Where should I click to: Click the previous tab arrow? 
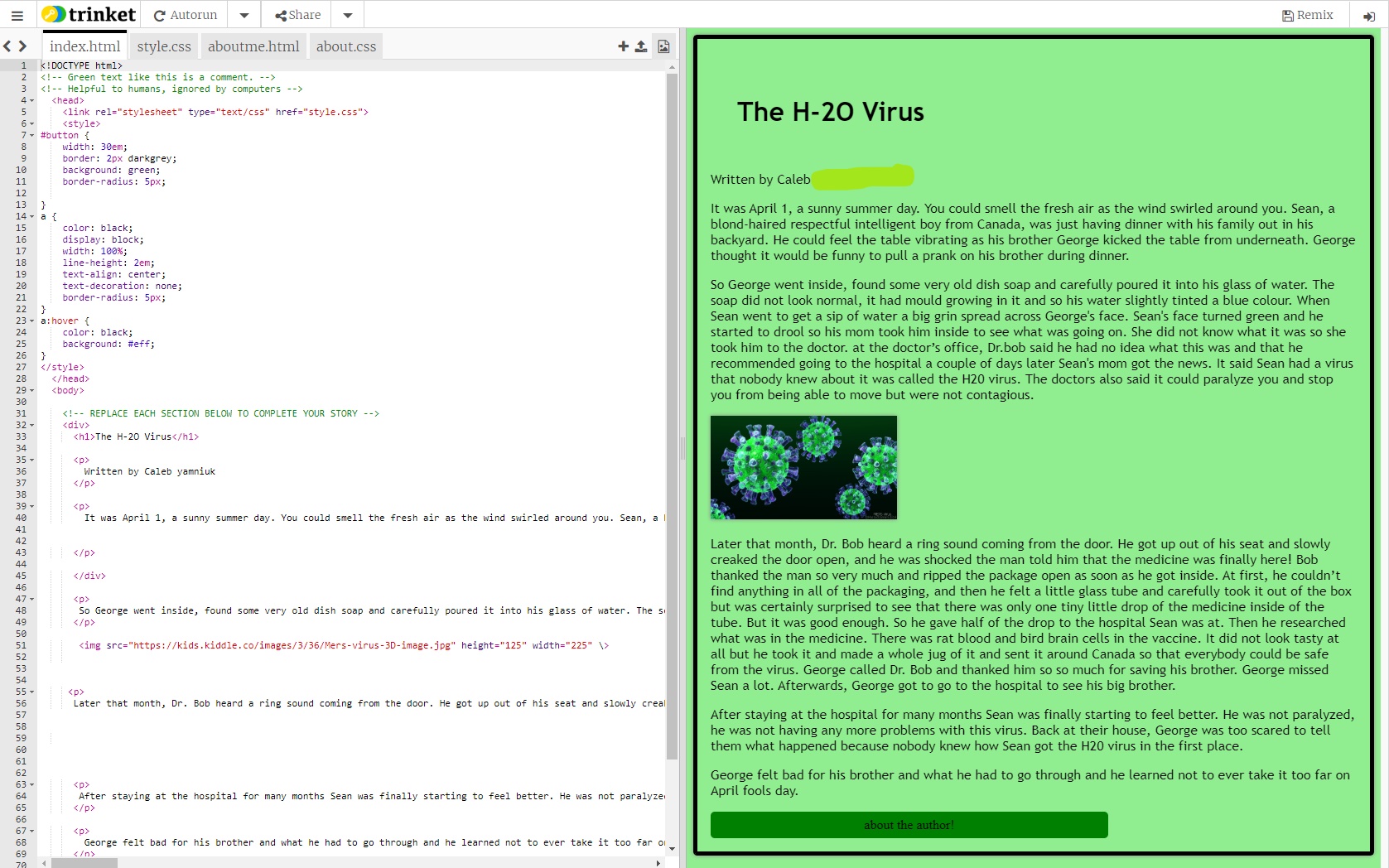point(7,46)
